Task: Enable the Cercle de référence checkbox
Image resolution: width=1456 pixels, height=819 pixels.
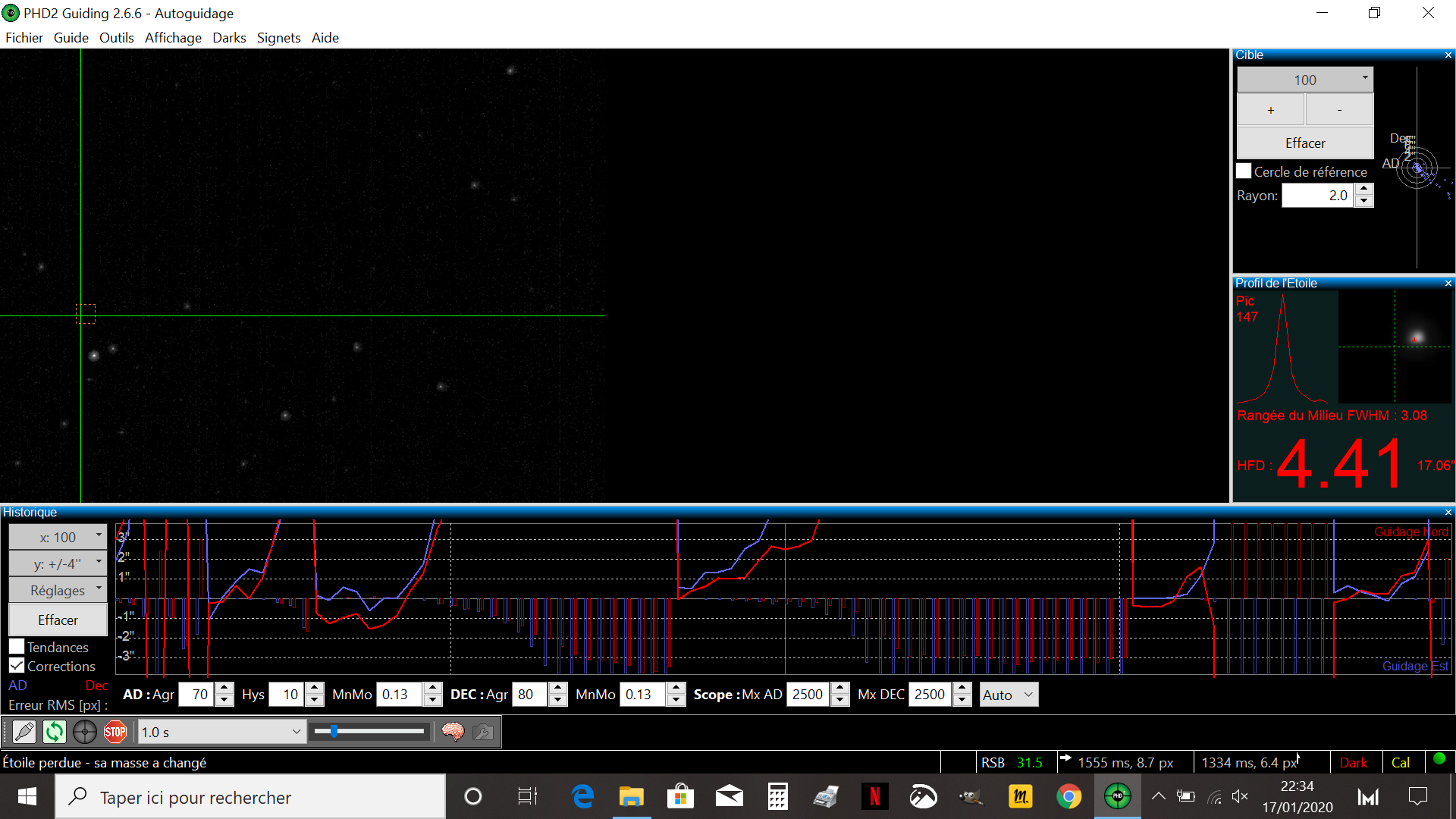Action: [x=1244, y=171]
